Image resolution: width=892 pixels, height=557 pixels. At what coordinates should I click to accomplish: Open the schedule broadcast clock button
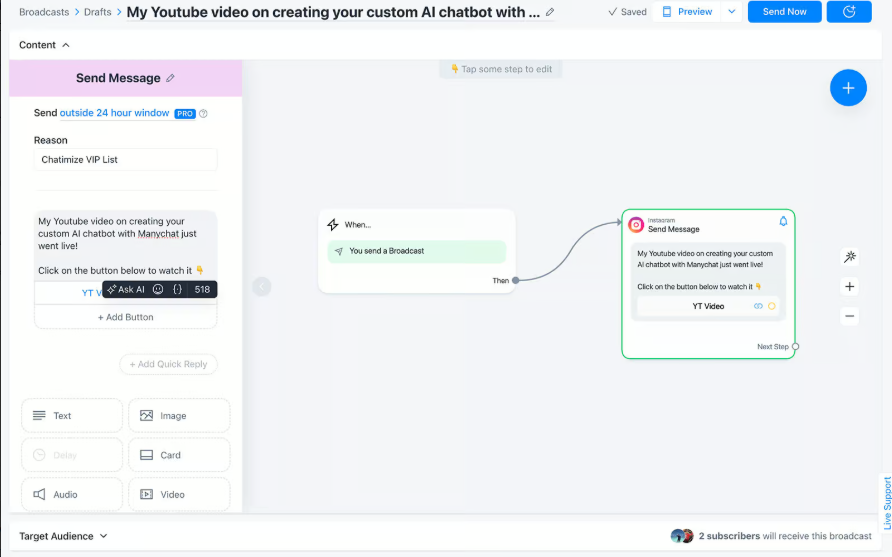(x=849, y=11)
